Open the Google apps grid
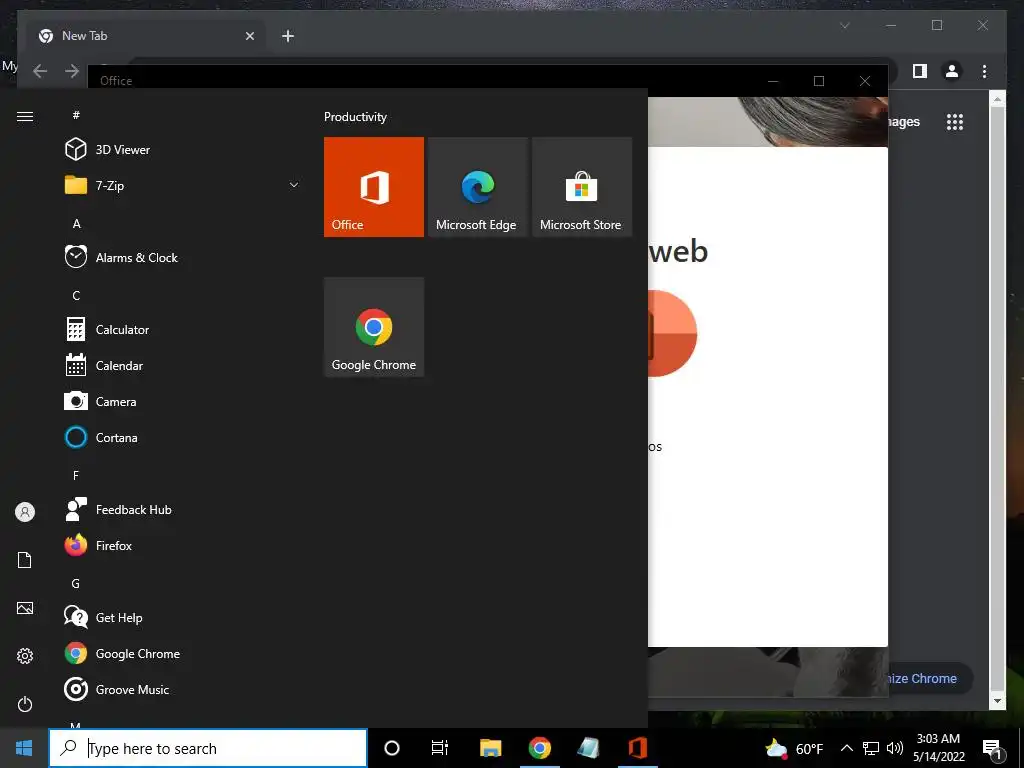The width and height of the screenshot is (1024, 768). 955,121
